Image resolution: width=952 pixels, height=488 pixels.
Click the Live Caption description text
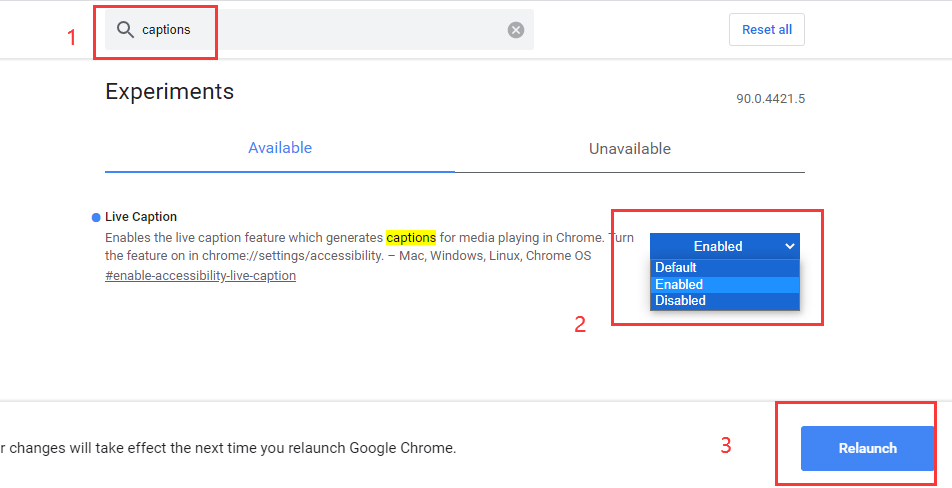(x=369, y=246)
